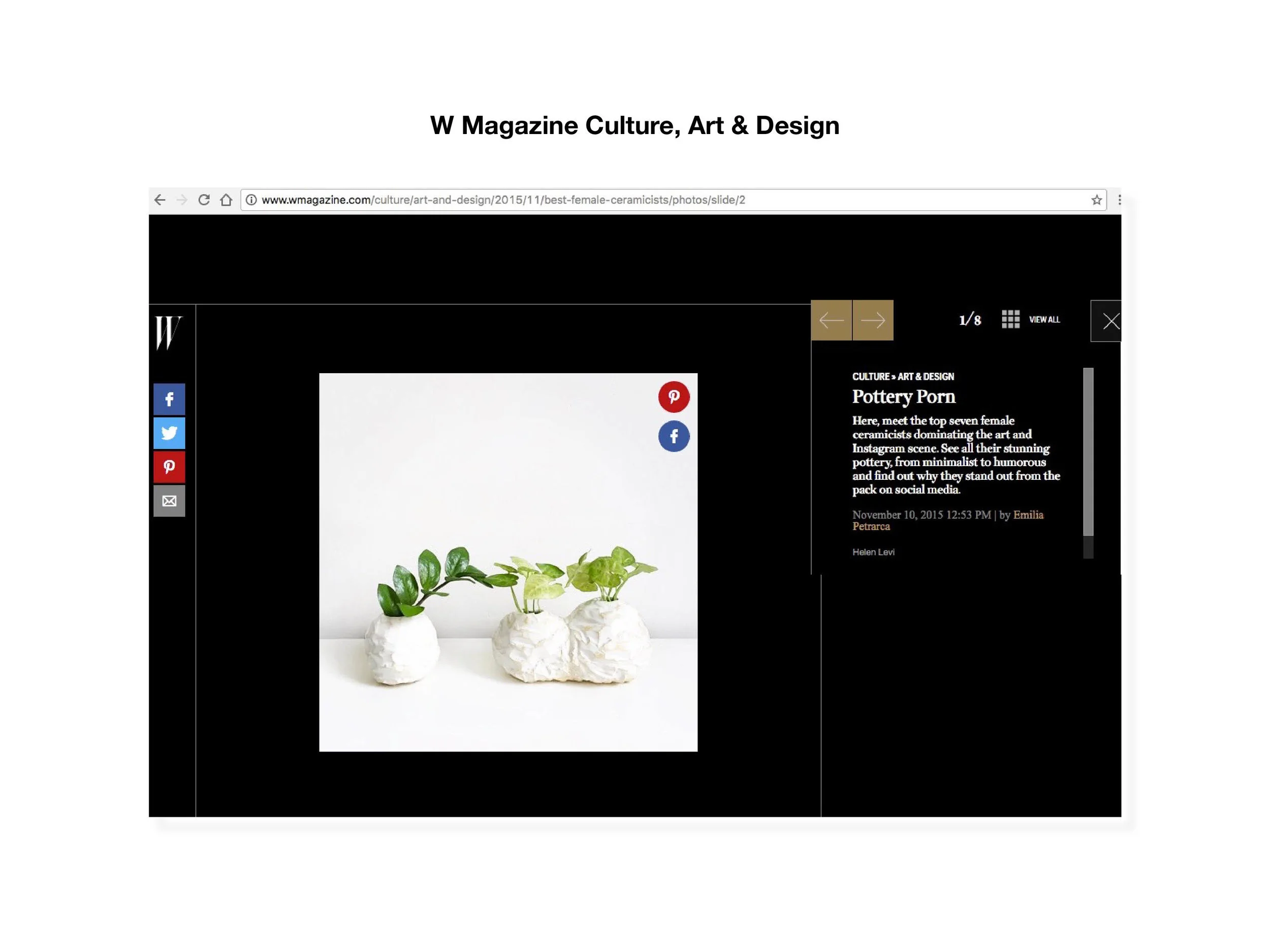Share by email from the sidebar
This screenshot has height=952, width=1270.
pyautogui.click(x=169, y=501)
